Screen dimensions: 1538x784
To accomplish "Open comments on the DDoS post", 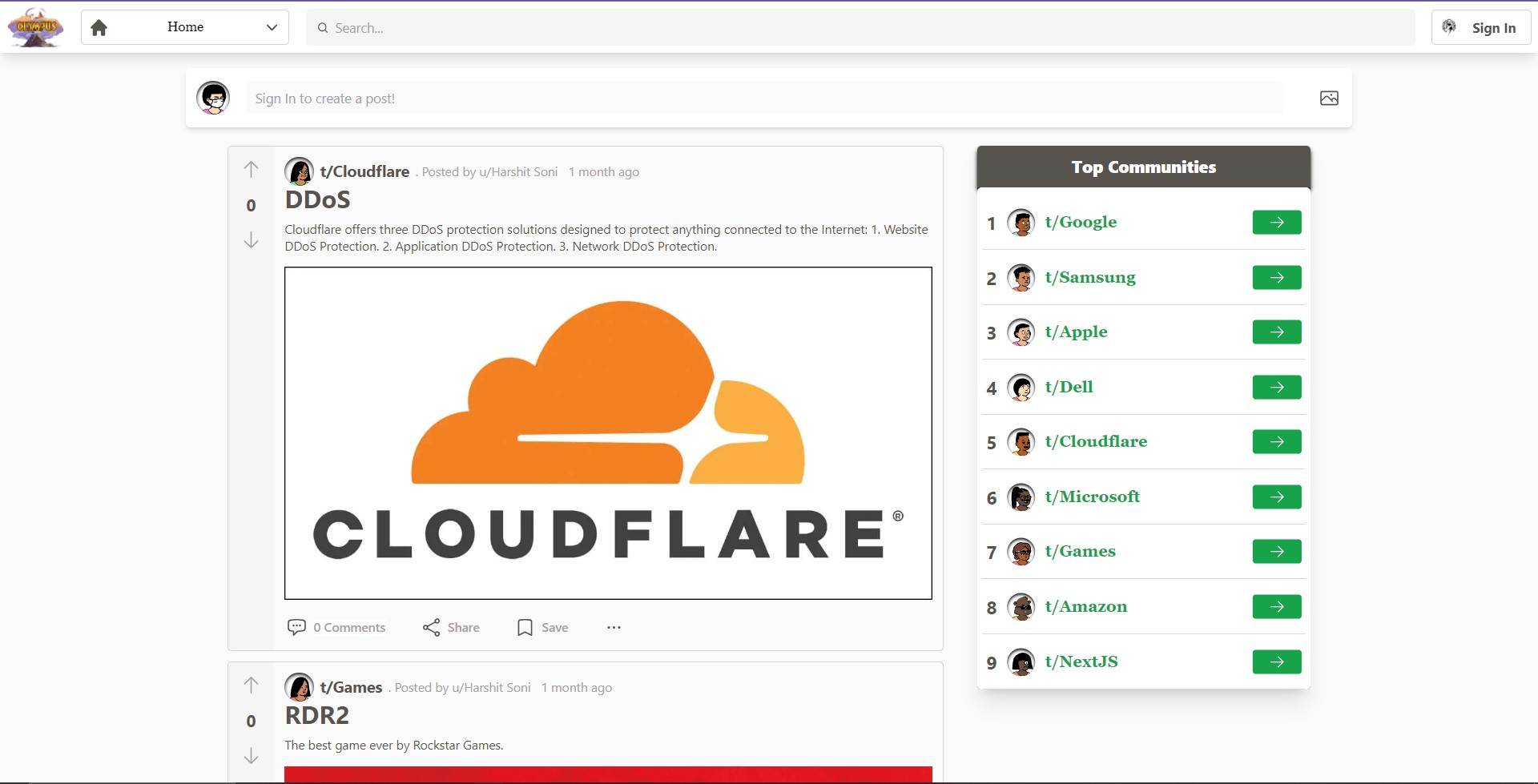I will point(336,628).
